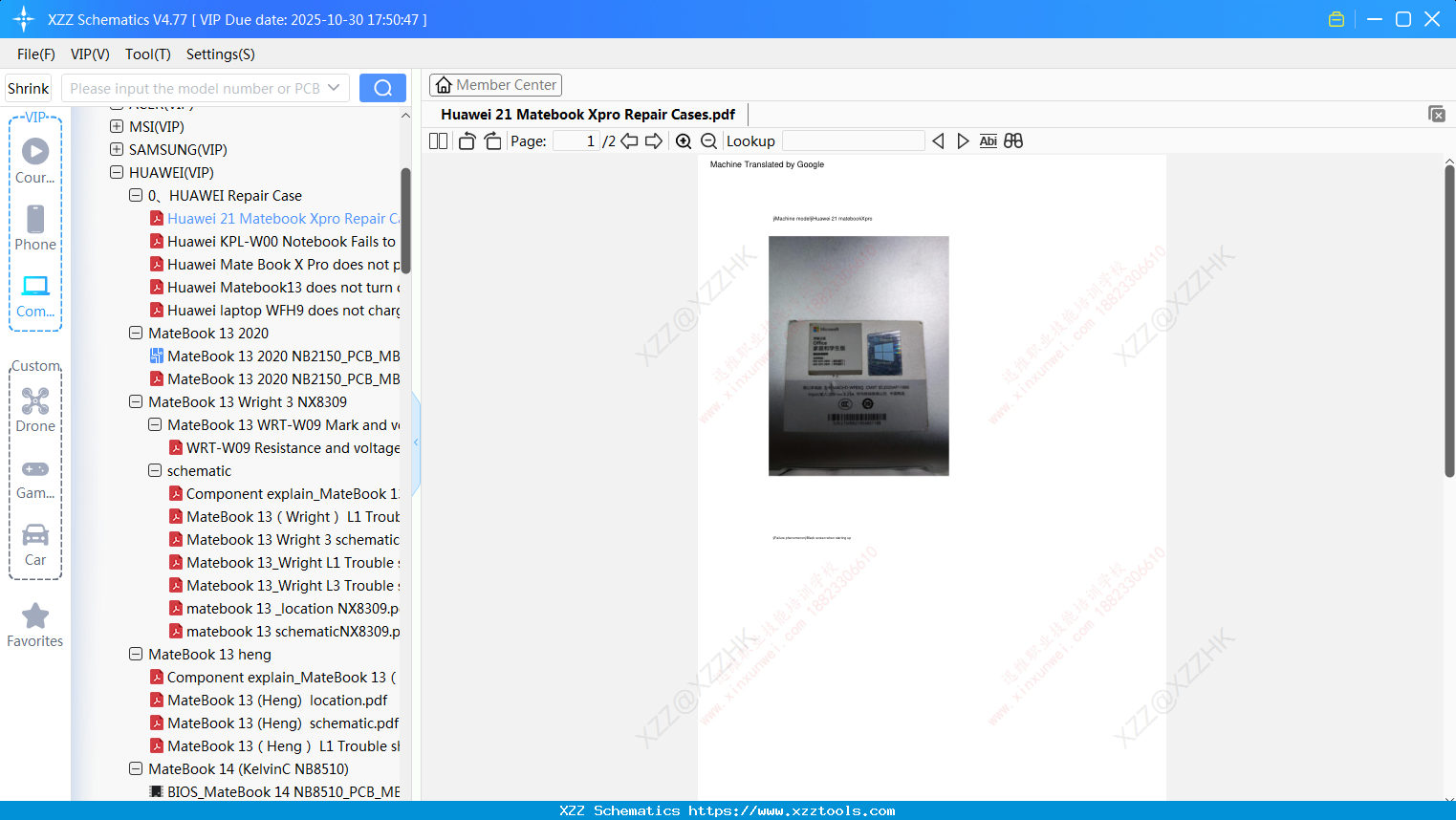Open matebook 13 _location NX8309 file
Screen dimensions: 1456x820
(x=285, y=609)
